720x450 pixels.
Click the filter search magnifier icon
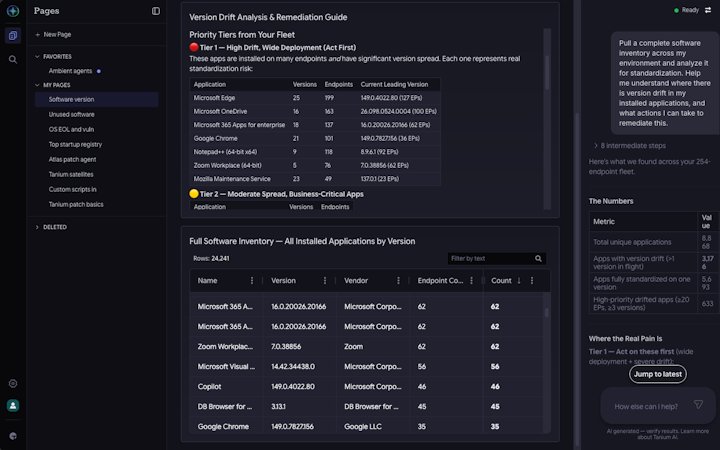[538, 259]
